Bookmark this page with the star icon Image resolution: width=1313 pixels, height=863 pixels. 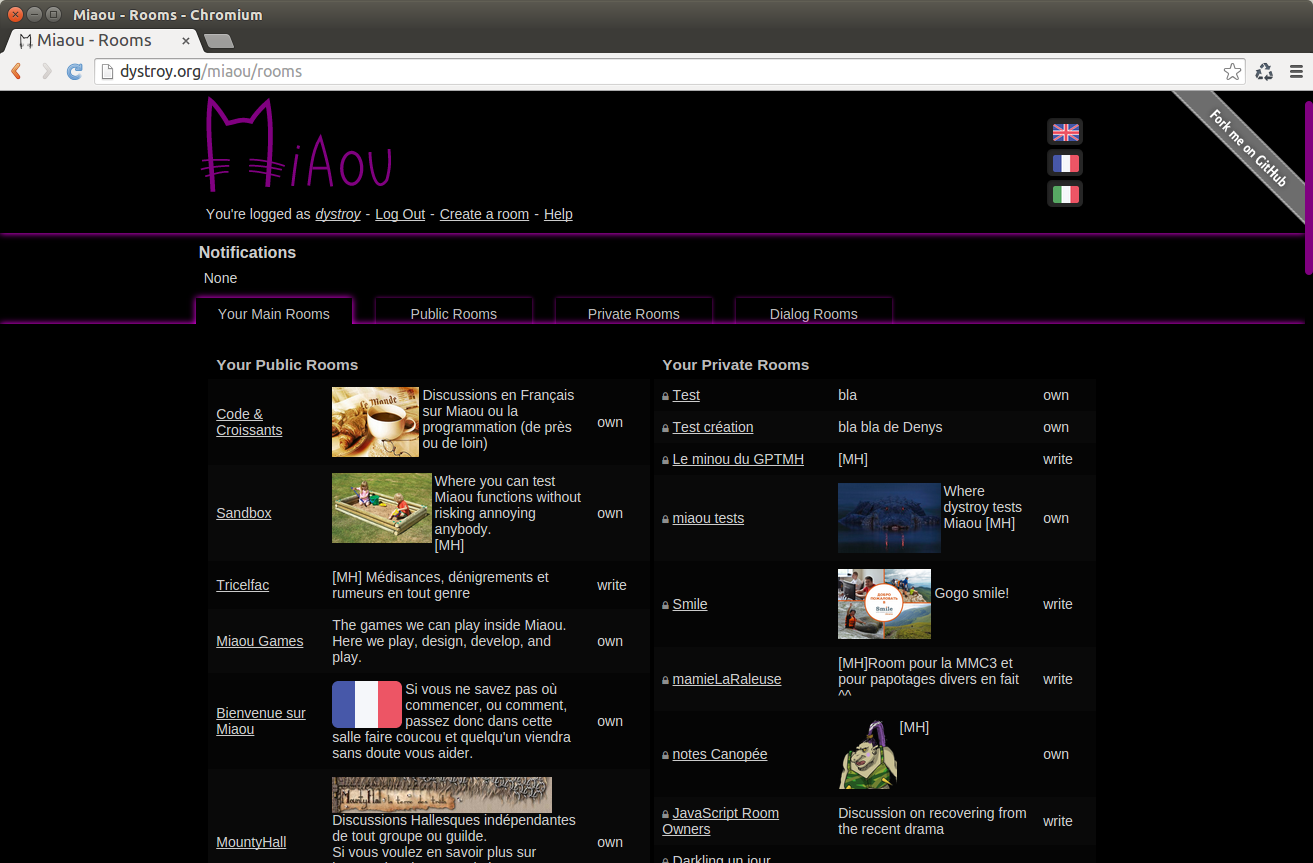click(x=1232, y=71)
